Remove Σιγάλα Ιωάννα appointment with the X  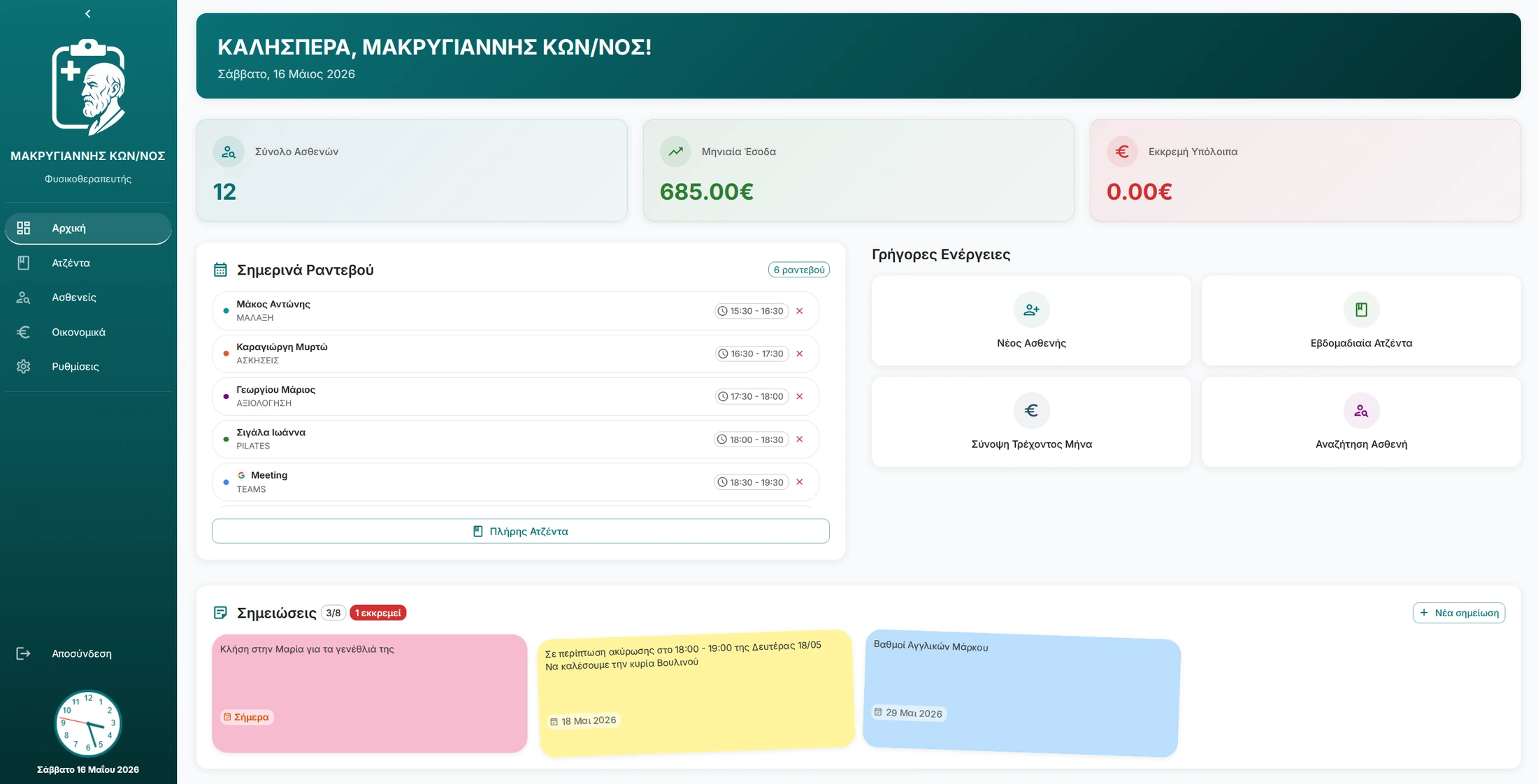[x=800, y=440]
